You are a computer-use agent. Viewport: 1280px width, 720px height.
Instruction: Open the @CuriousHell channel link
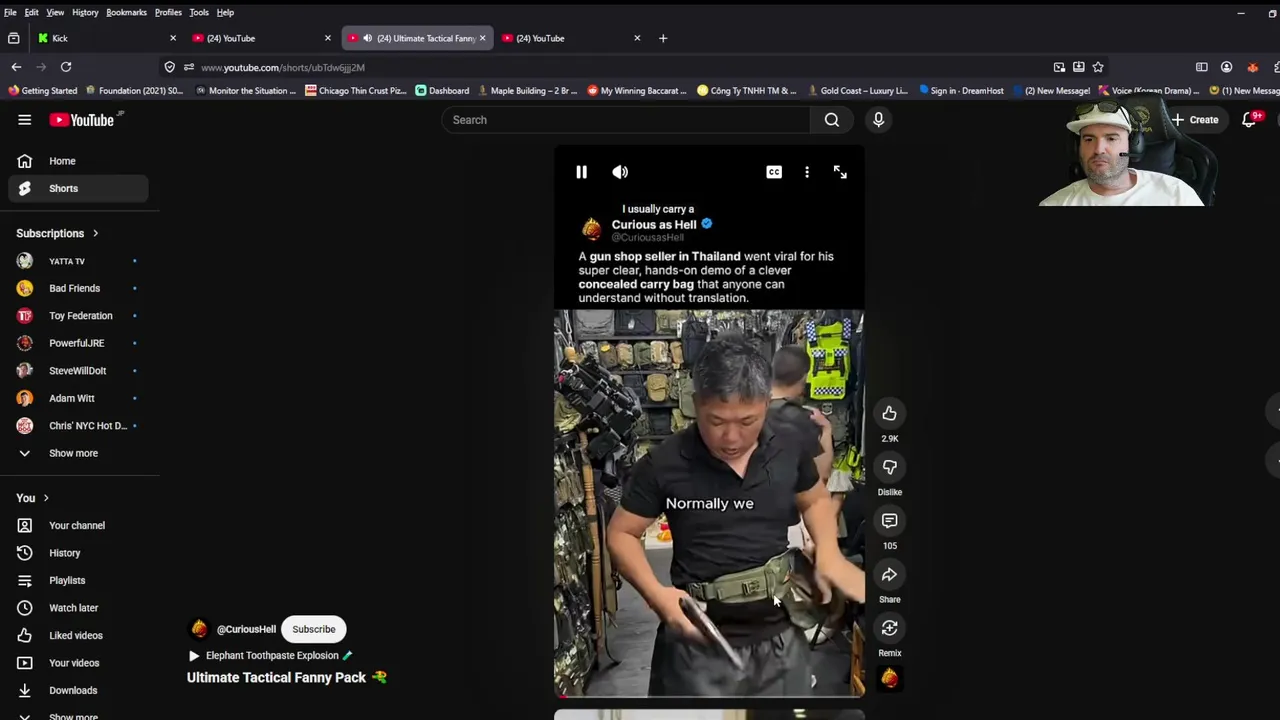[246, 629]
